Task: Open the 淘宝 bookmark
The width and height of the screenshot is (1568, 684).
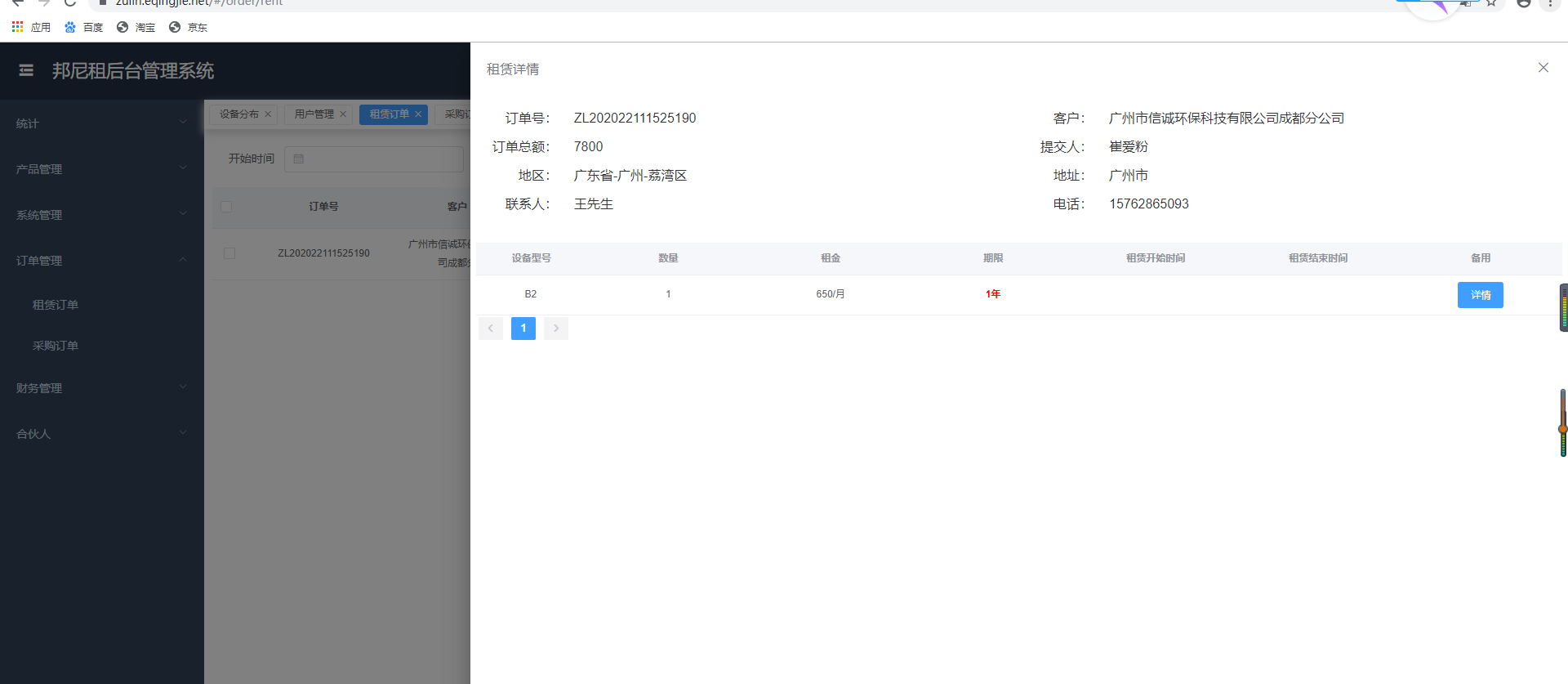Action: point(136,27)
